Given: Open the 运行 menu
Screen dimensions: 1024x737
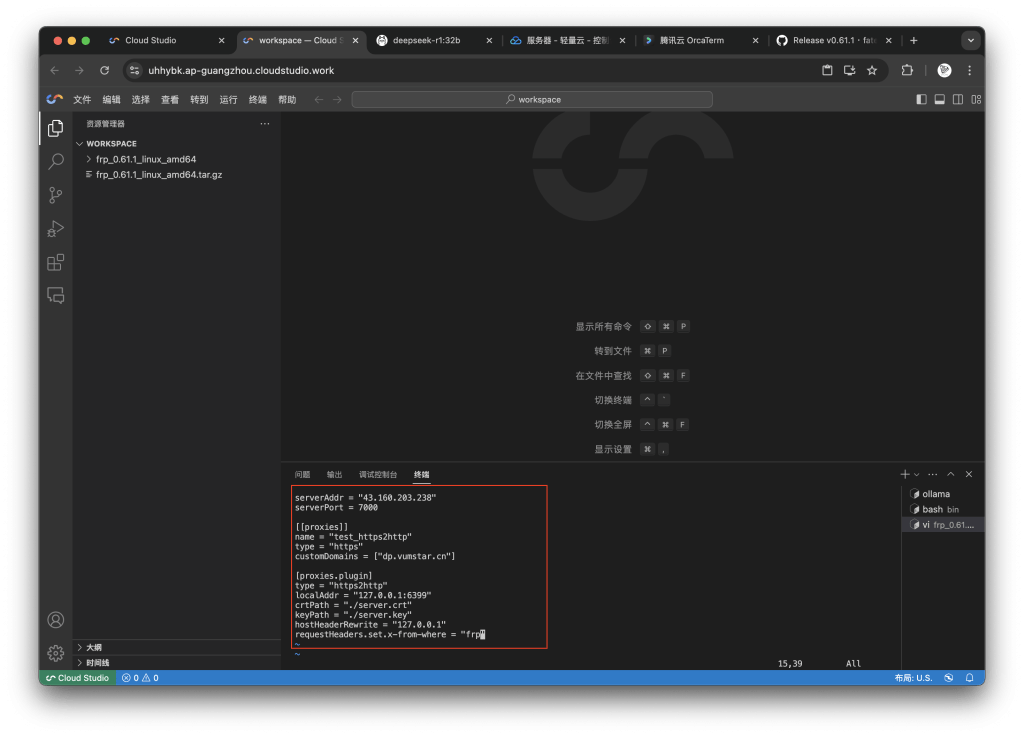Looking at the screenshot, I should [x=229, y=99].
